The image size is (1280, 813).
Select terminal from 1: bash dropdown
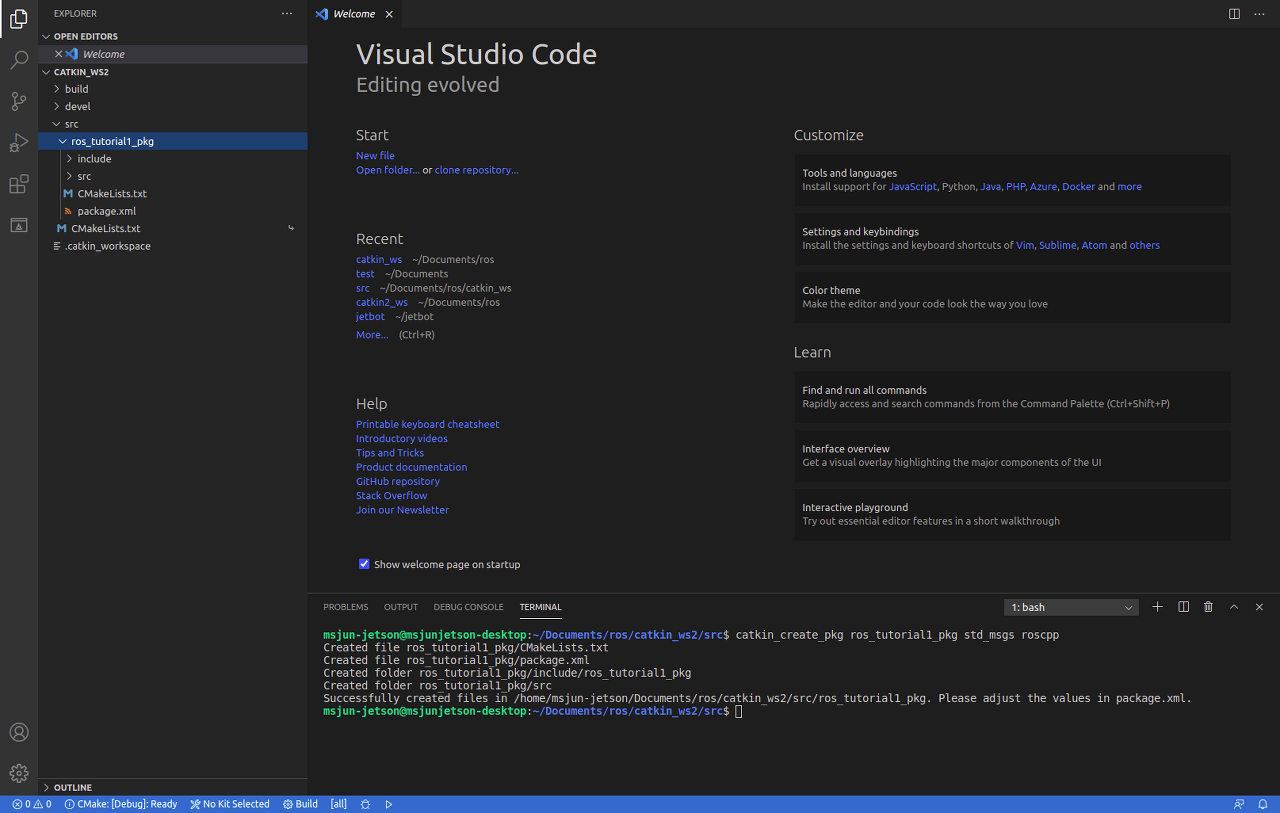[1072, 607]
